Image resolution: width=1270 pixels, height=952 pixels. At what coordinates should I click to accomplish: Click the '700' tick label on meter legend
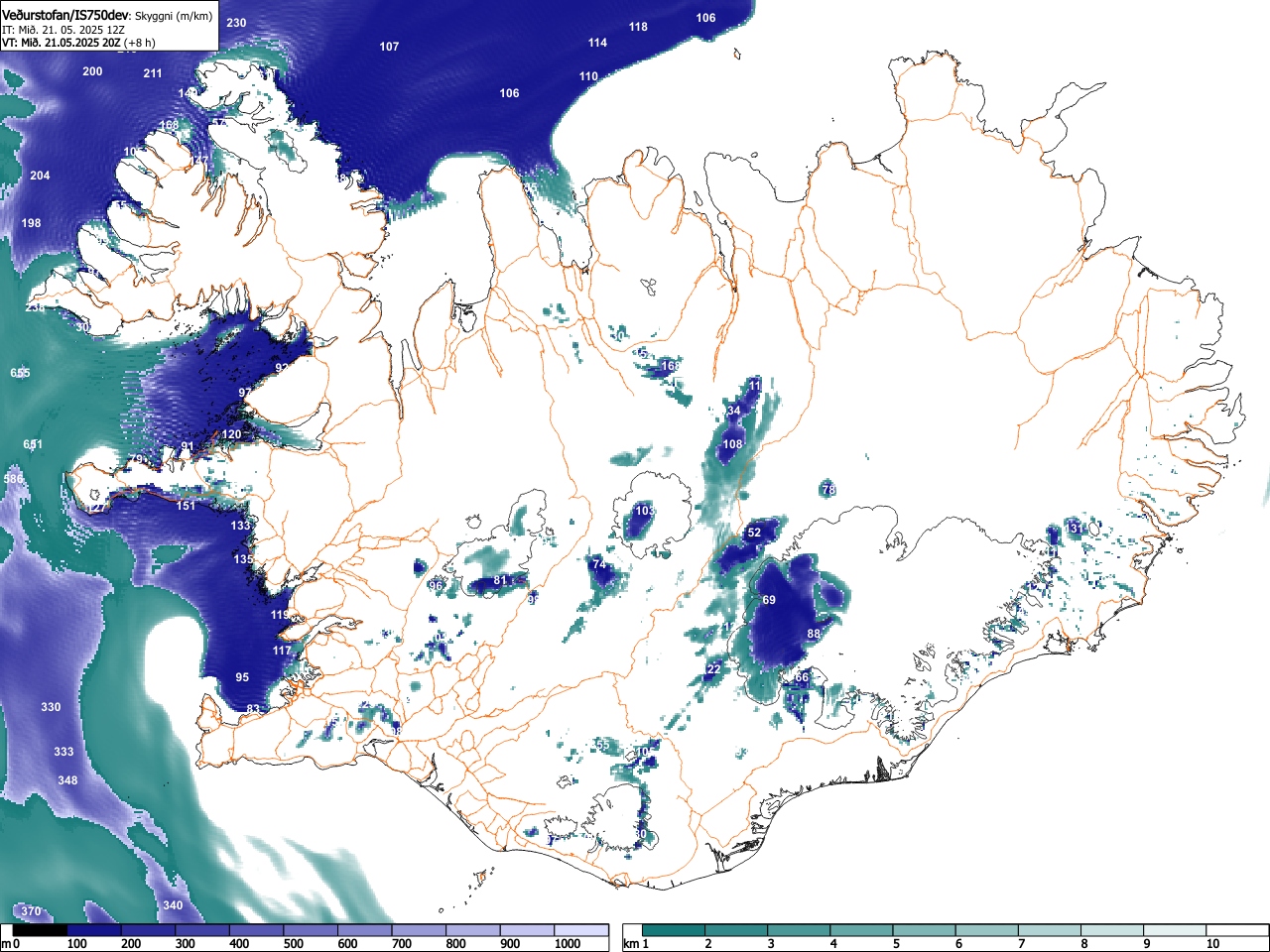tap(402, 944)
